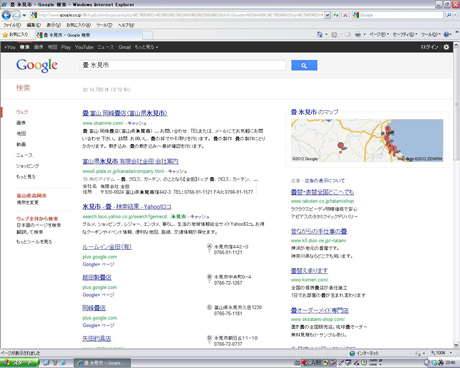Viewport: 460px width, 368px height.
Task: Select ショッピング in left sidebar
Action: pos(28,166)
